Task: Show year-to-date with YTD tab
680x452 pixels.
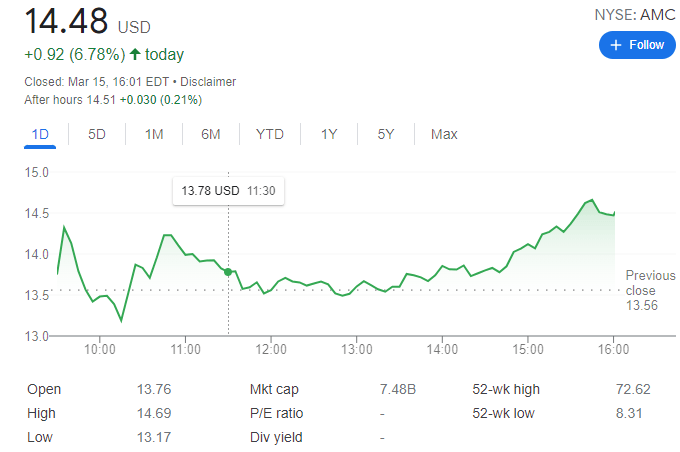Action: click(x=269, y=134)
